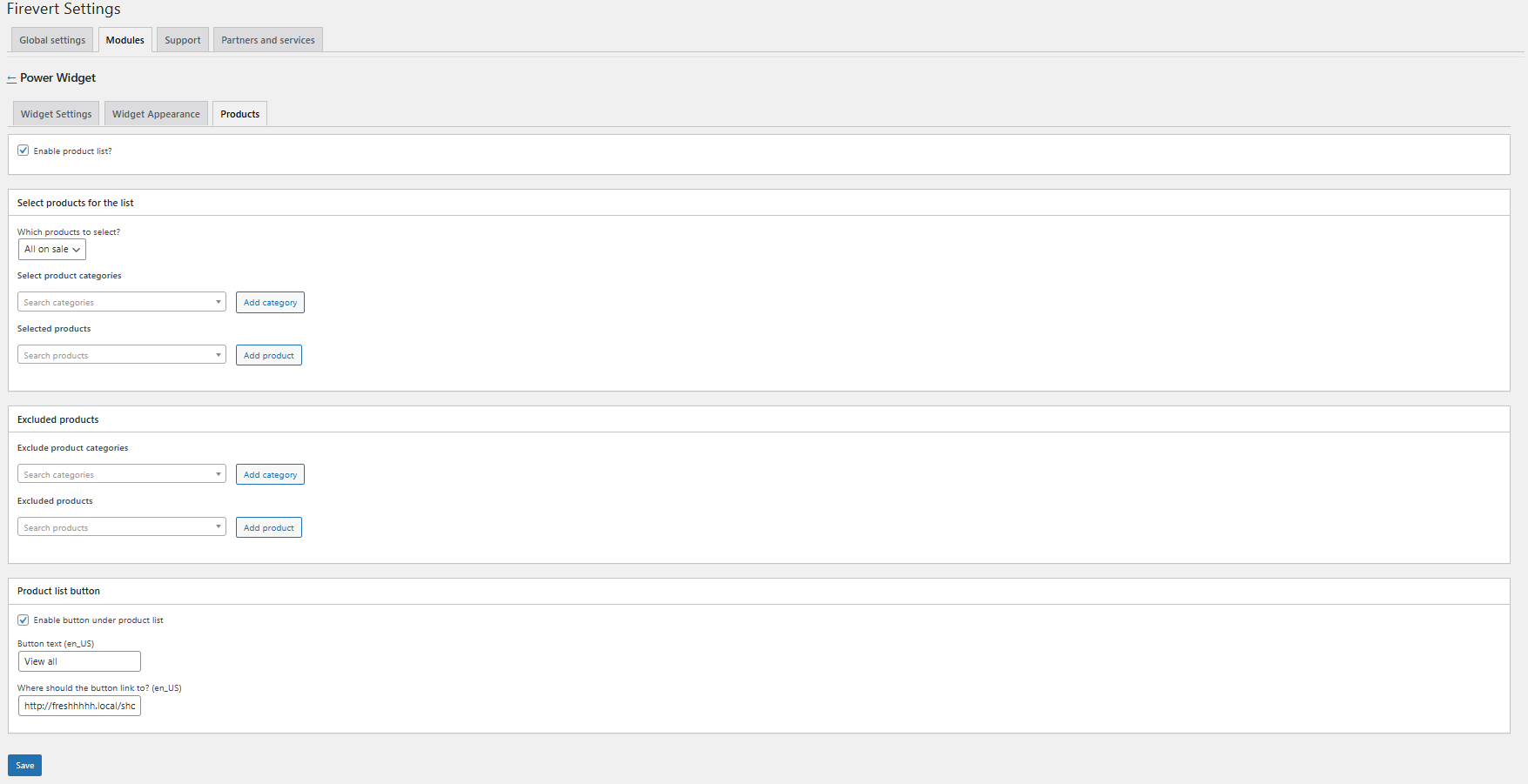Toggle the Enable product list checkbox
The width and height of the screenshot is (1528, 784).
click(24, 151)
